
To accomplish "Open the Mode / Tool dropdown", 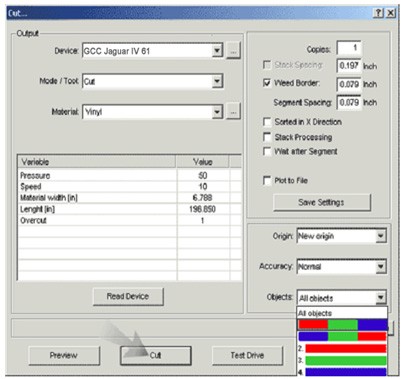I will point(217,81).
